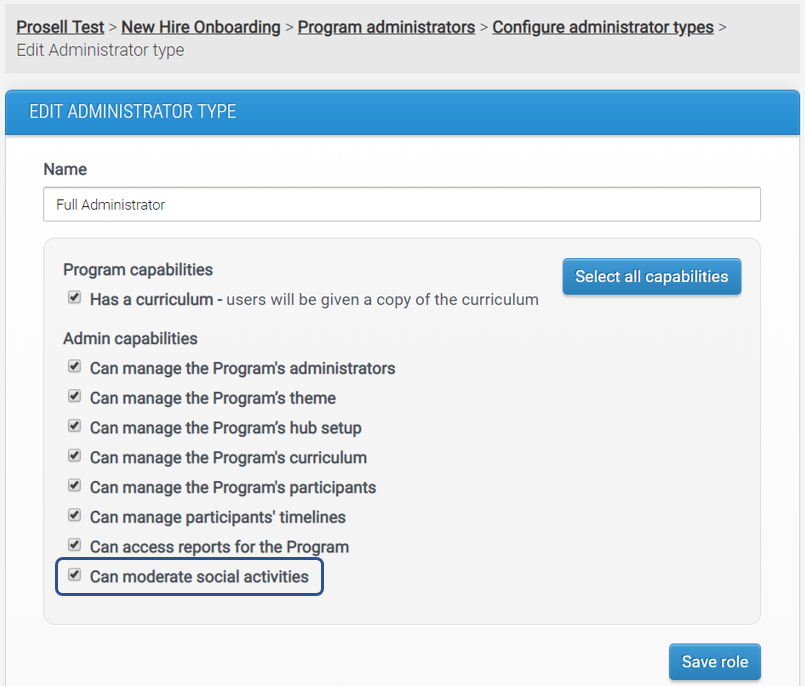The image size is (805, 686).
Task: Click the Name input field
Action: pos(401,204)
